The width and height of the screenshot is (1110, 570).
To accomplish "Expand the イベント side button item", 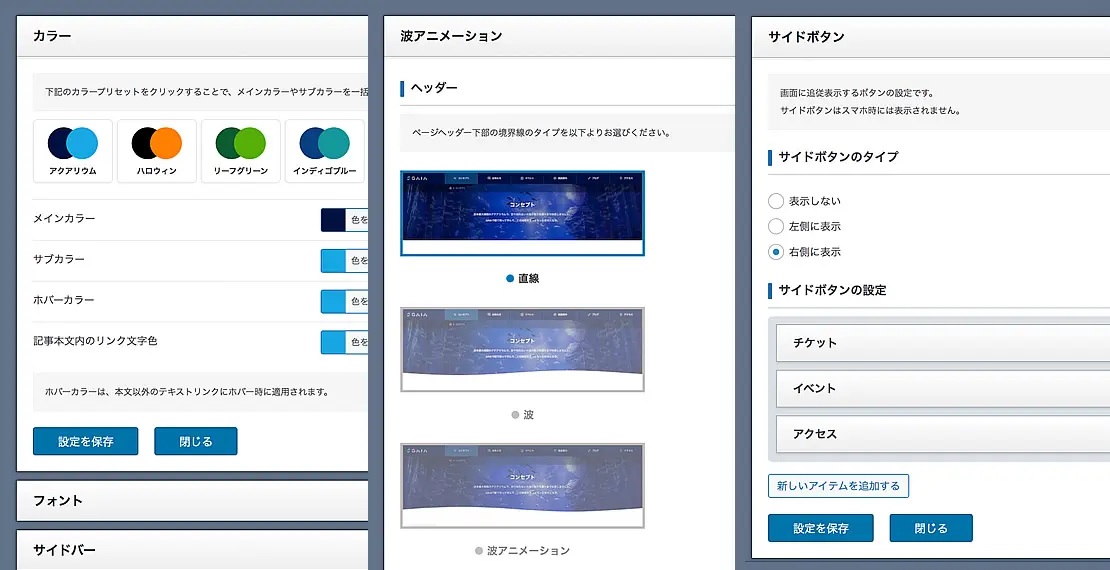I will pyautogui.click(x=940, y=389).
